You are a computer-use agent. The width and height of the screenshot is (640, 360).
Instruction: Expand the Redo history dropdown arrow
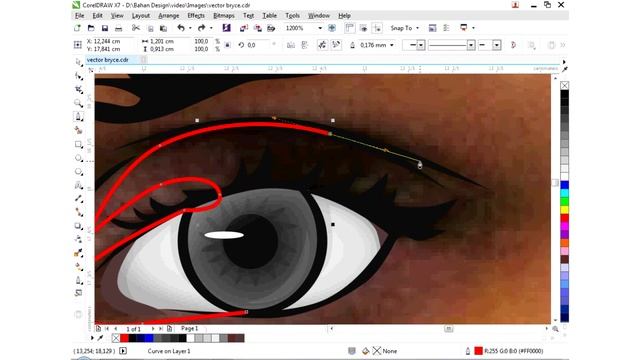211,28
